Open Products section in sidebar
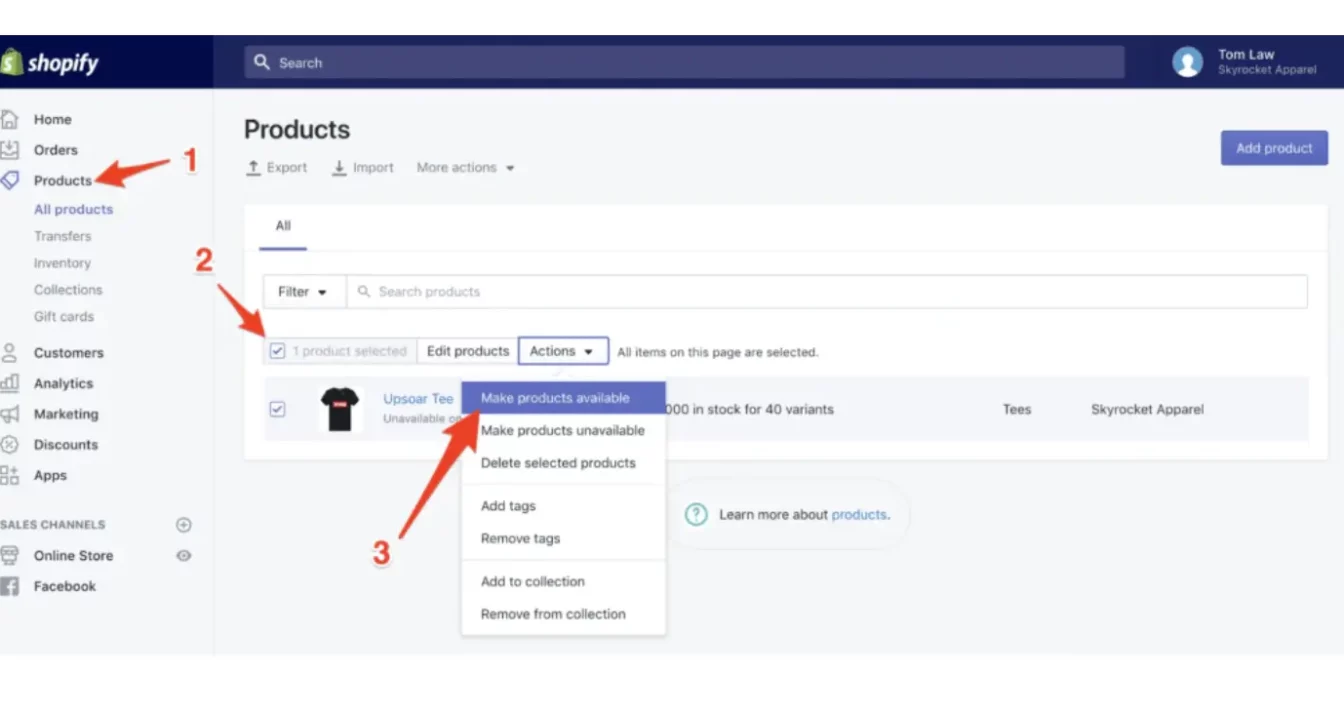This screenshot has height=714, width=1344. [x=63, y=181]
